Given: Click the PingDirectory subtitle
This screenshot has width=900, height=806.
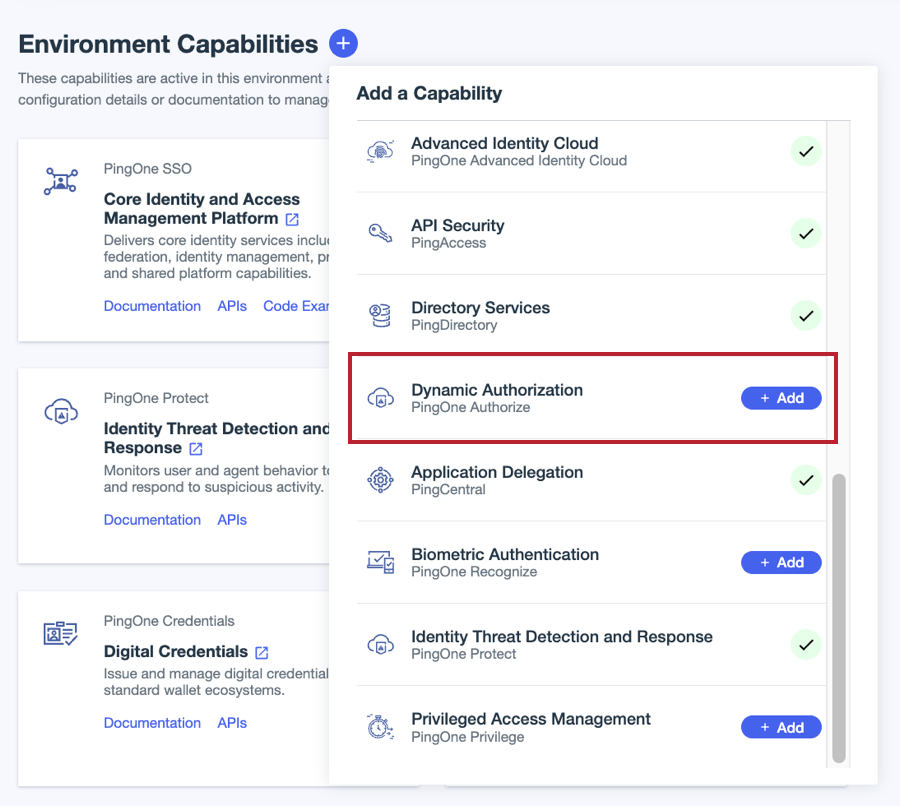Looking at the screenshot, I should pos(454,326).
